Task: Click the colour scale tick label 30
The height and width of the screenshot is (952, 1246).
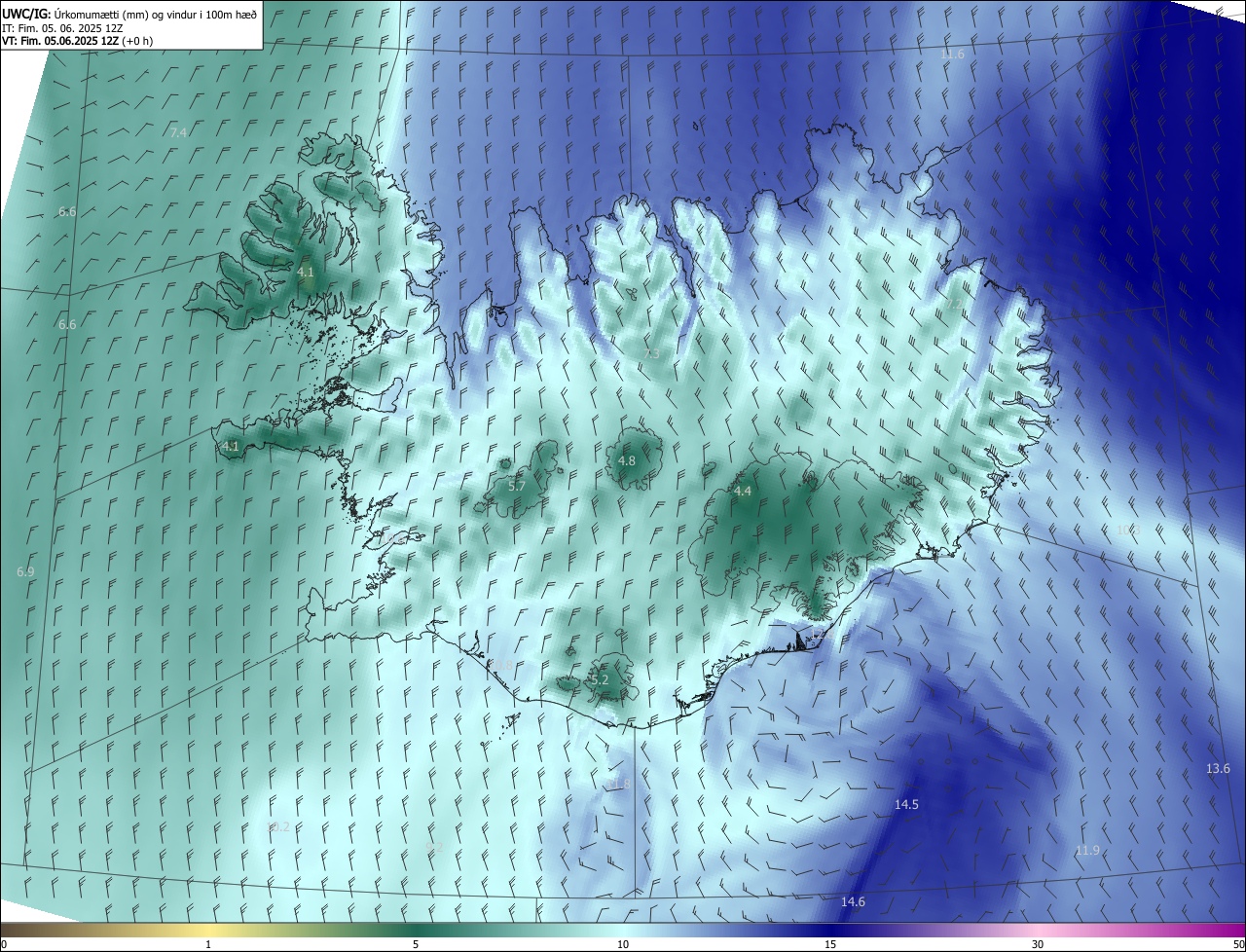Action: point(1038,944)
